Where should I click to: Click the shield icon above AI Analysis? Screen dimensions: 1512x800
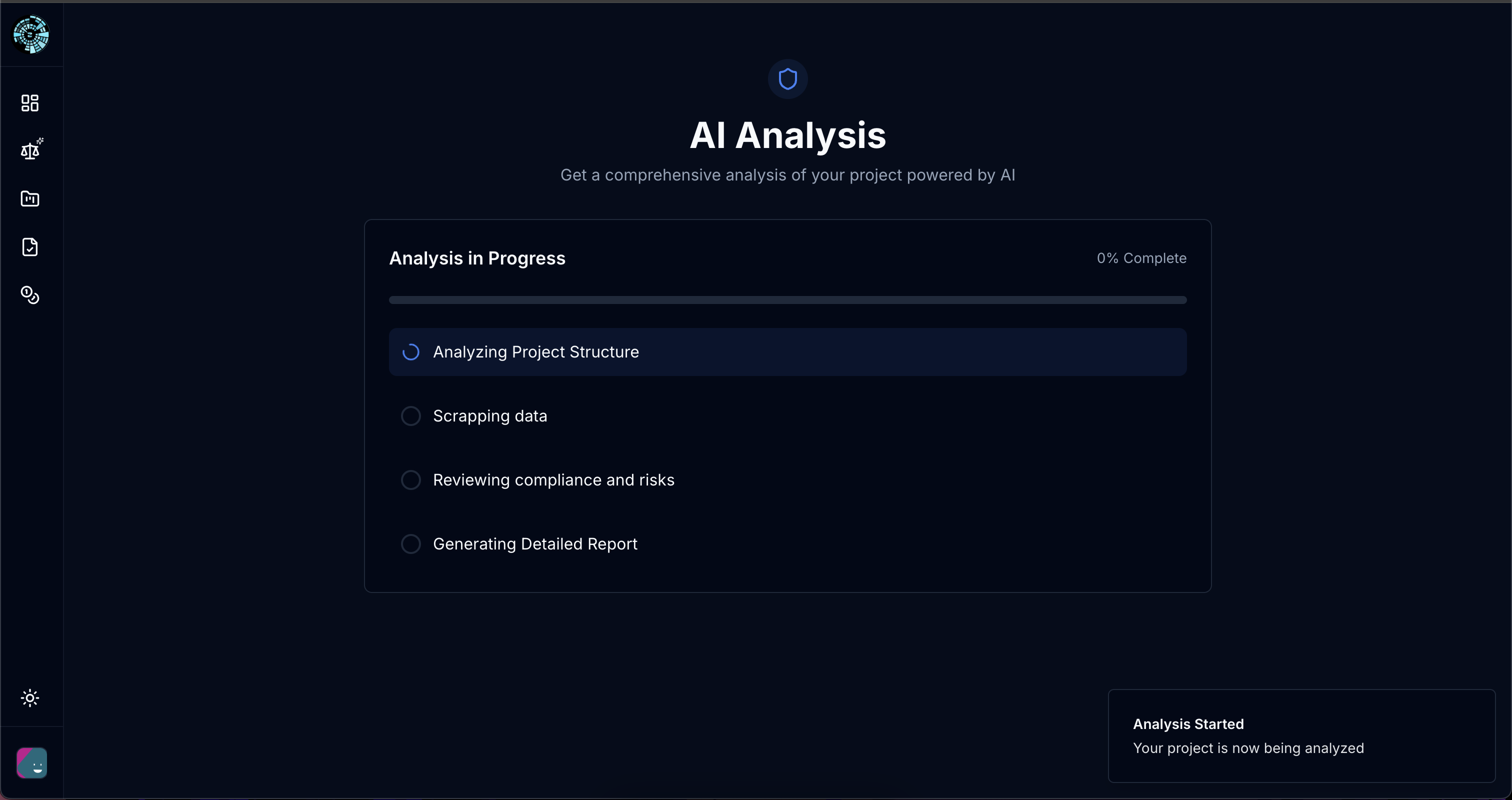[787, 78]
